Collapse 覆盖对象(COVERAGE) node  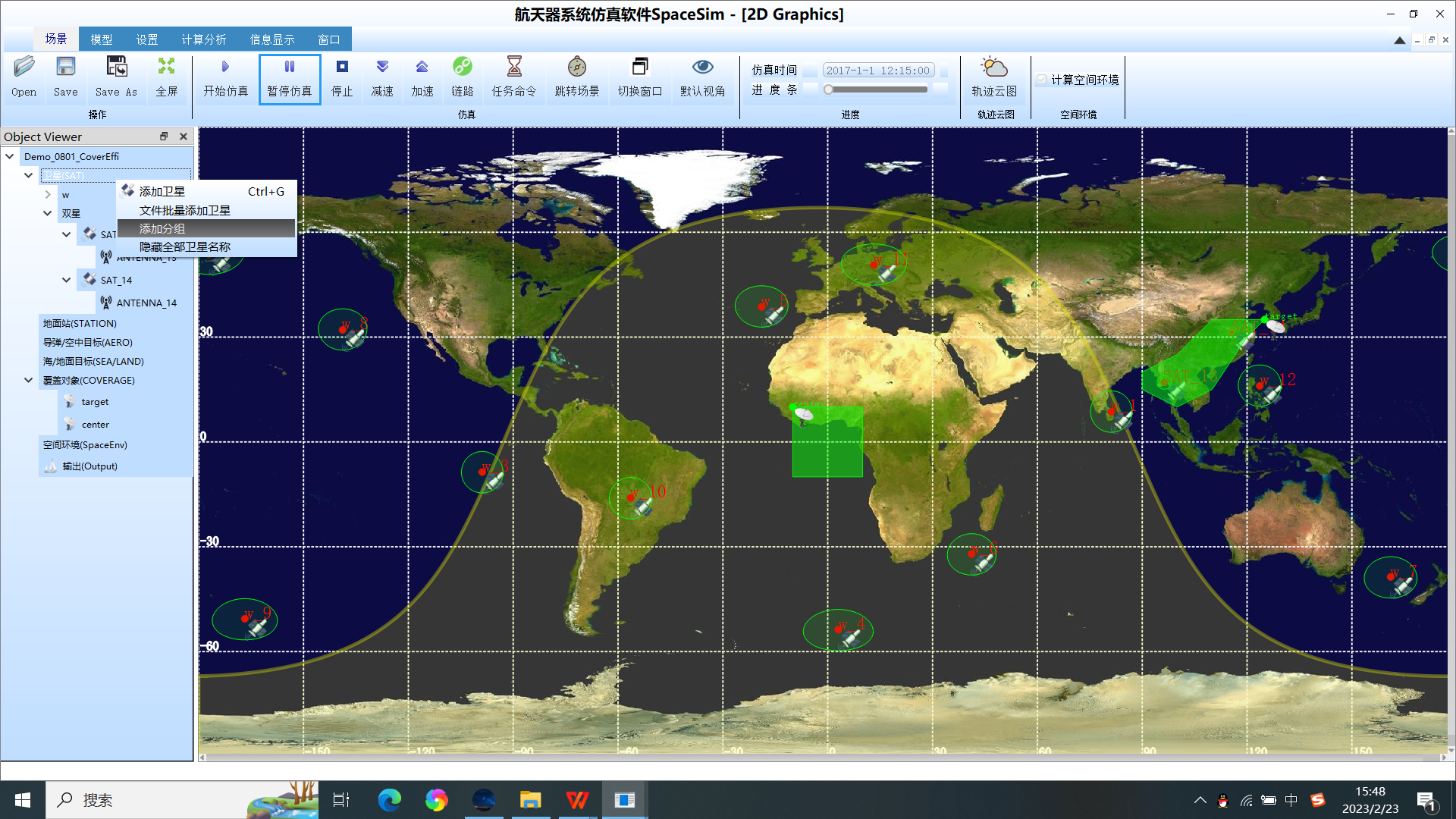coord(28,381)
